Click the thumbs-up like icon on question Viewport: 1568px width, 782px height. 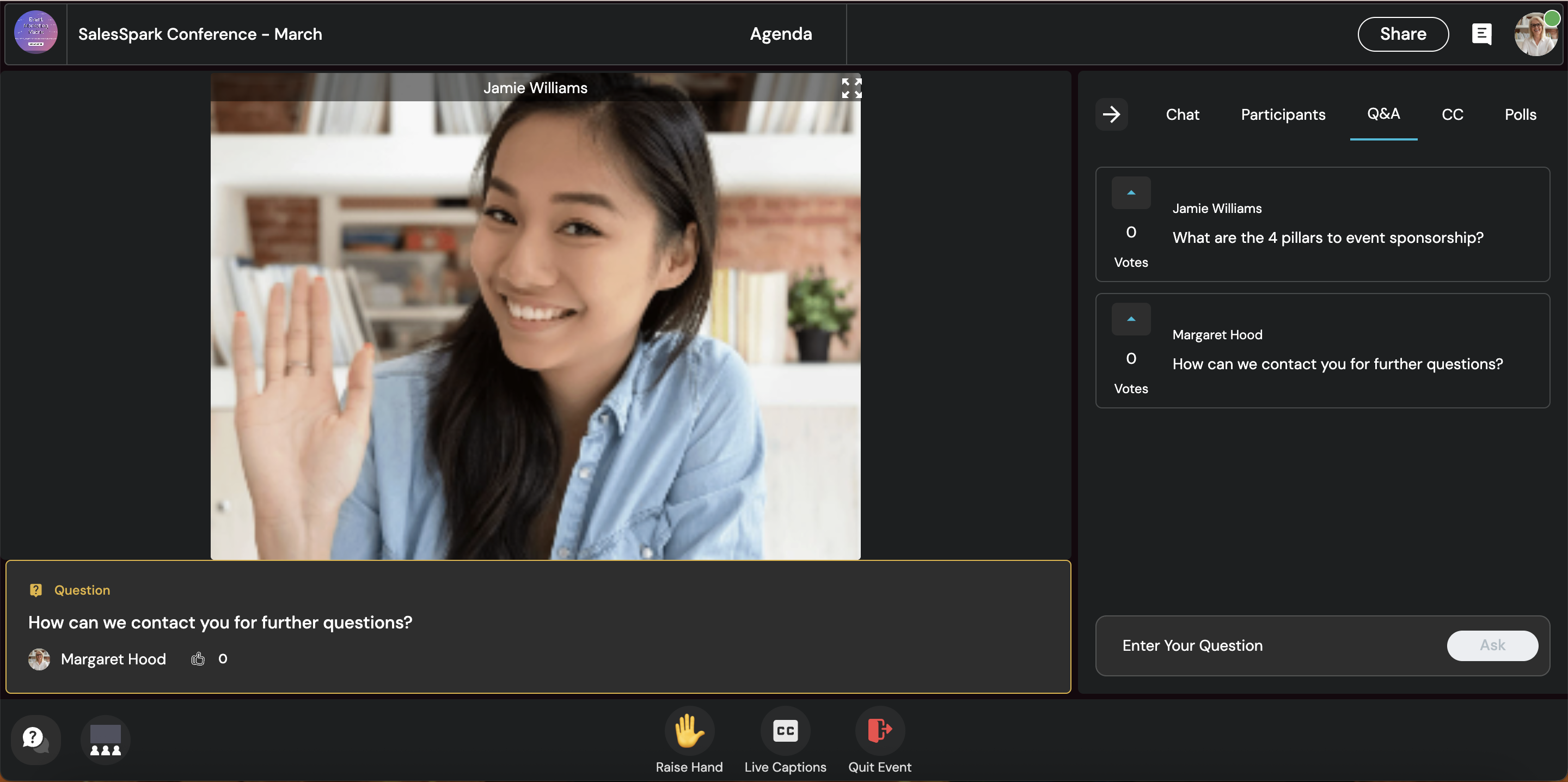198,659
